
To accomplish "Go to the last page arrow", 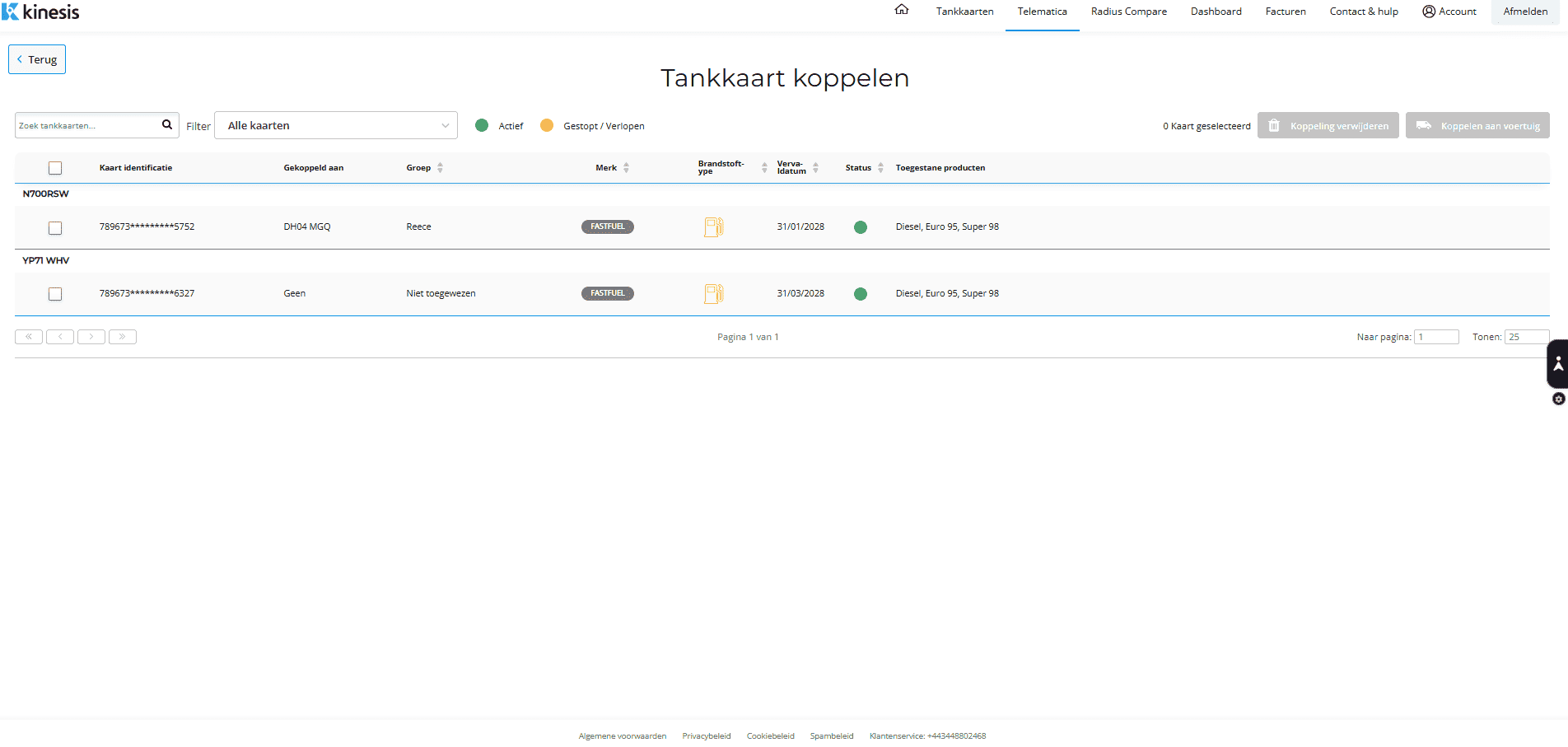I will [x=123, y=337].
